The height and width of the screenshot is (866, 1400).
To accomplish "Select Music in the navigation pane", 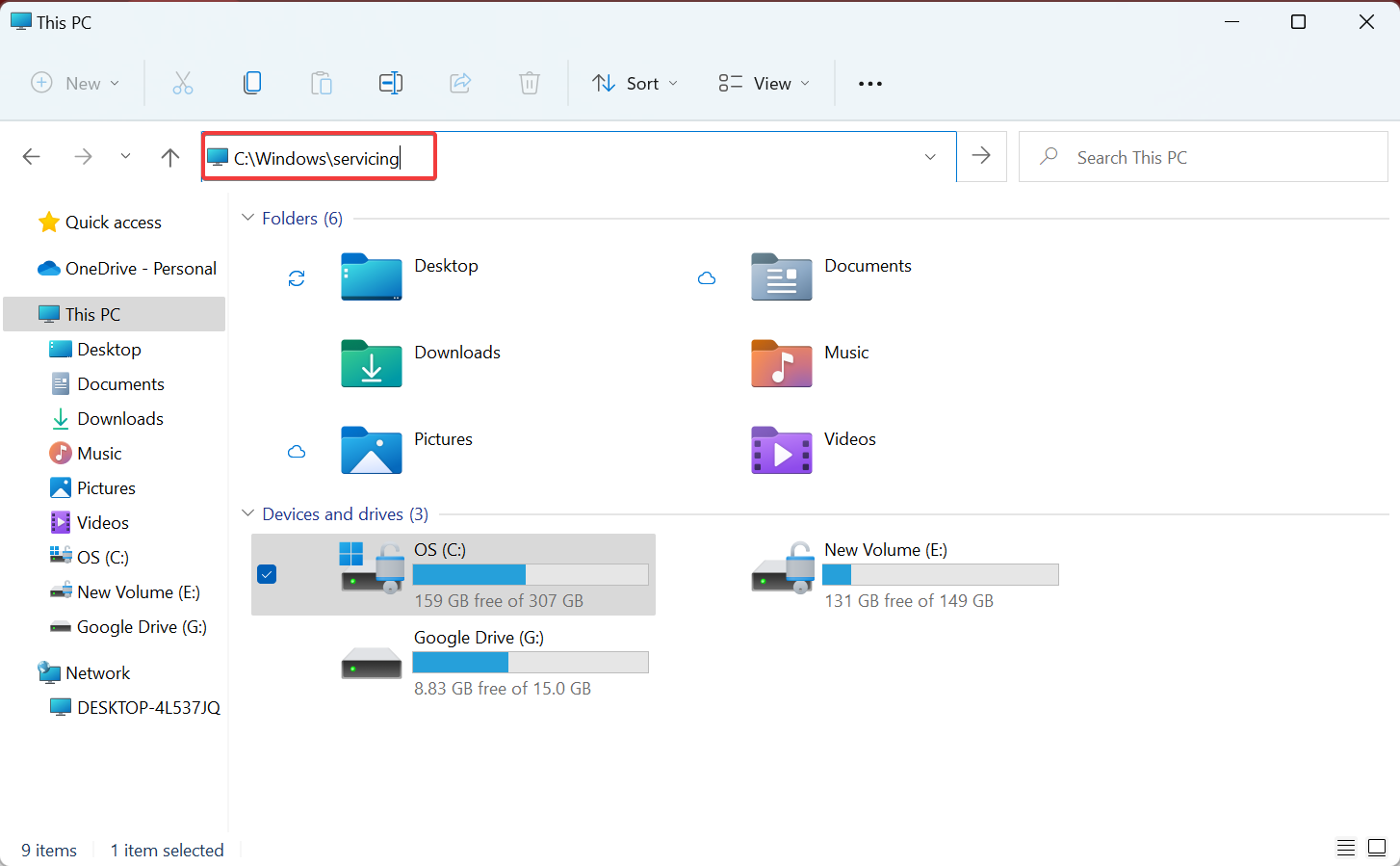I will tap(114, 454).
